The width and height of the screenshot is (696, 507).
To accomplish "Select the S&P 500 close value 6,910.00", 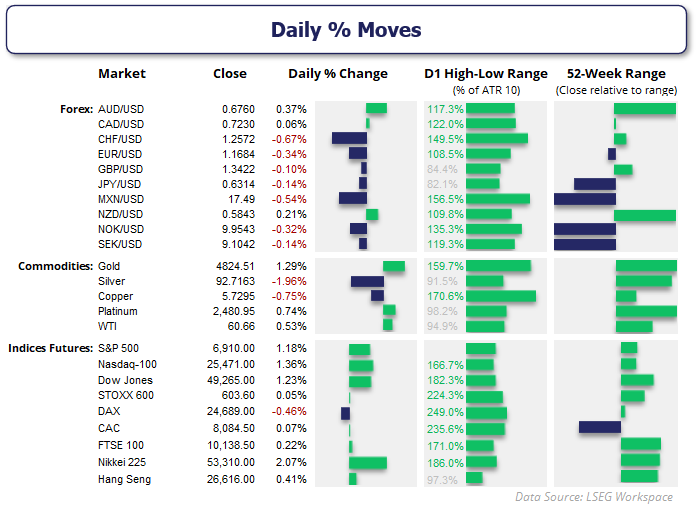I will [234, 349].
